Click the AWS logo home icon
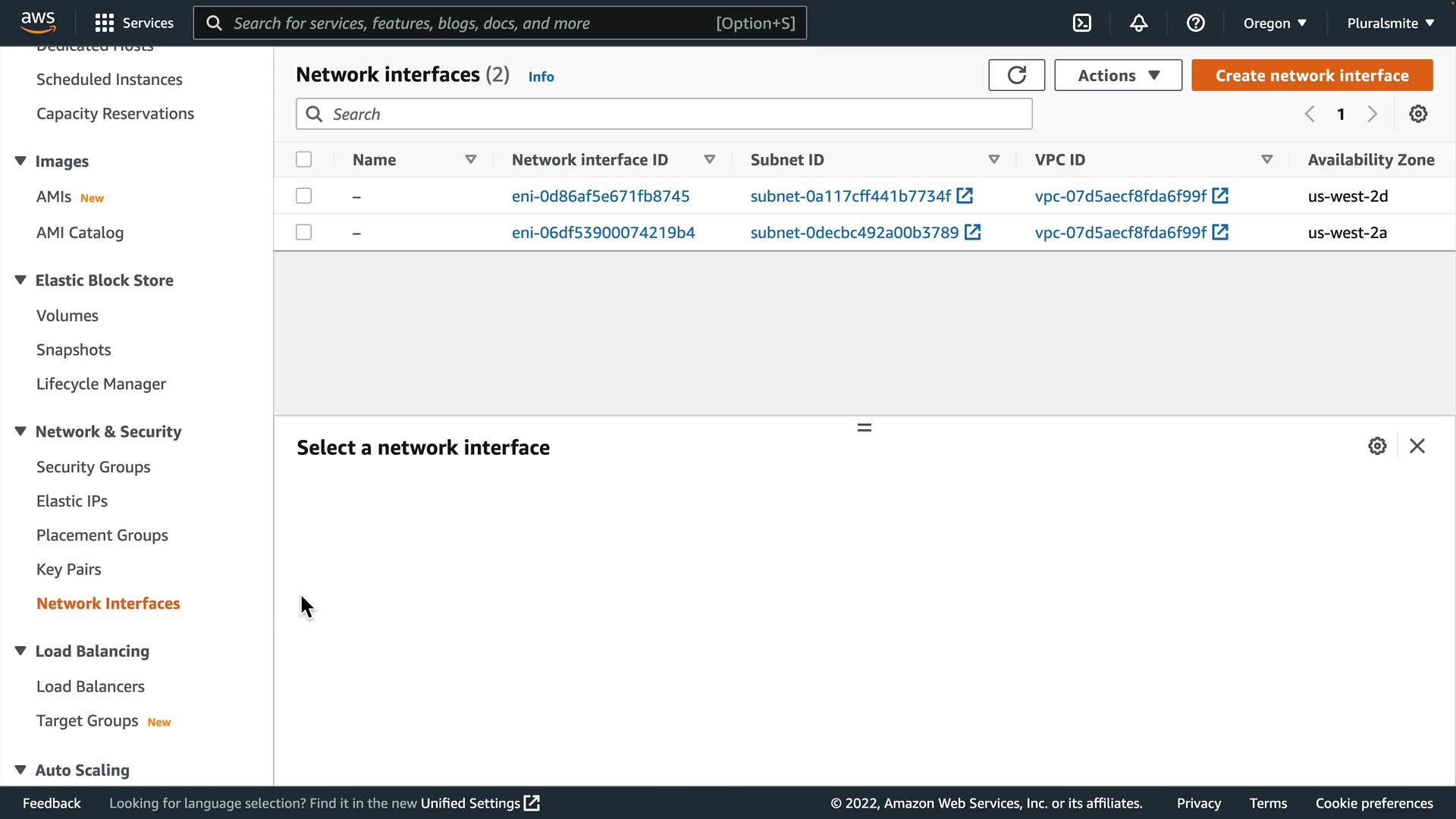Screen dimensions: 1456x819 click(38, 23)
